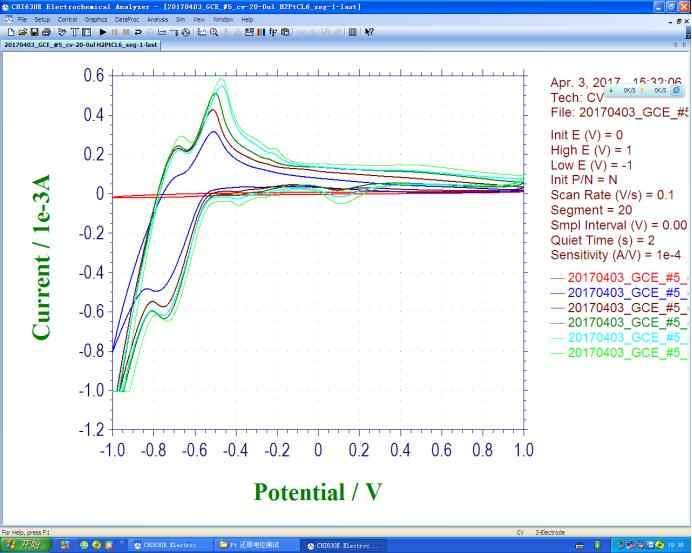Open the Graphics menu

[96, 19]
